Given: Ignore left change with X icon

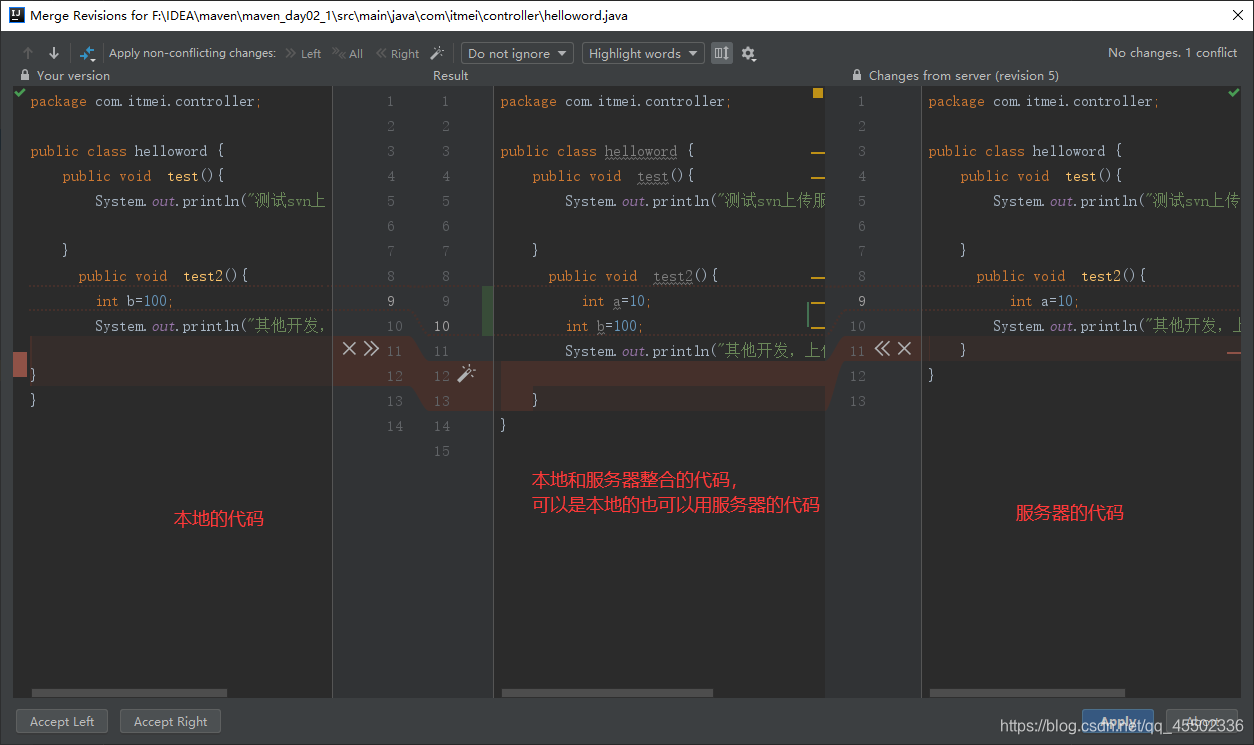Looking at the screenshot, I should (349, 348).
